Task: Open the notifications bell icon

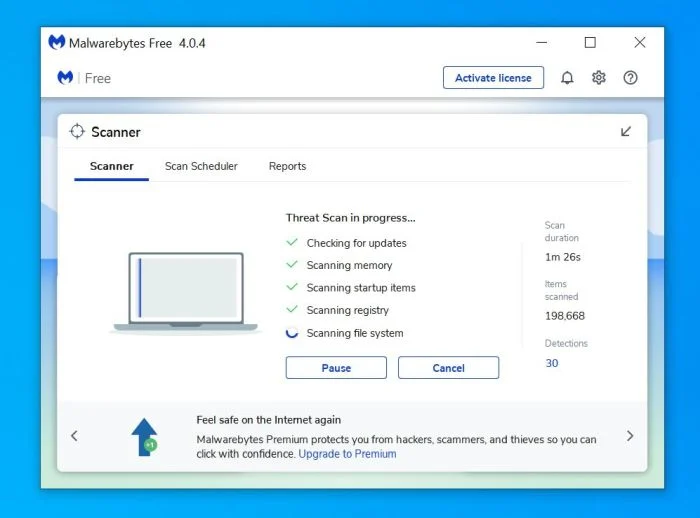Action: coord(567,78)
